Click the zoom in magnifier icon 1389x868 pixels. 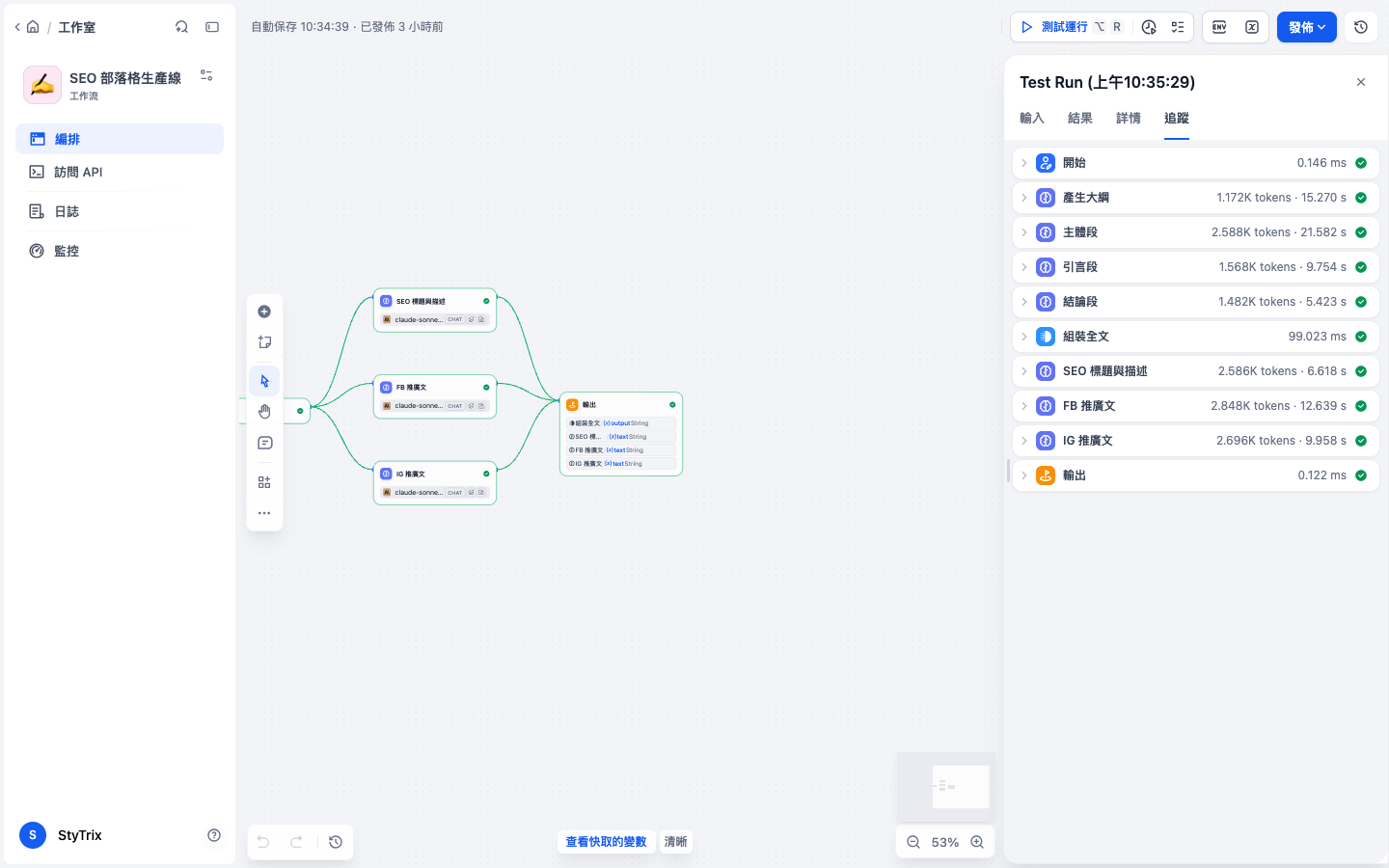(x=977, y=842)
